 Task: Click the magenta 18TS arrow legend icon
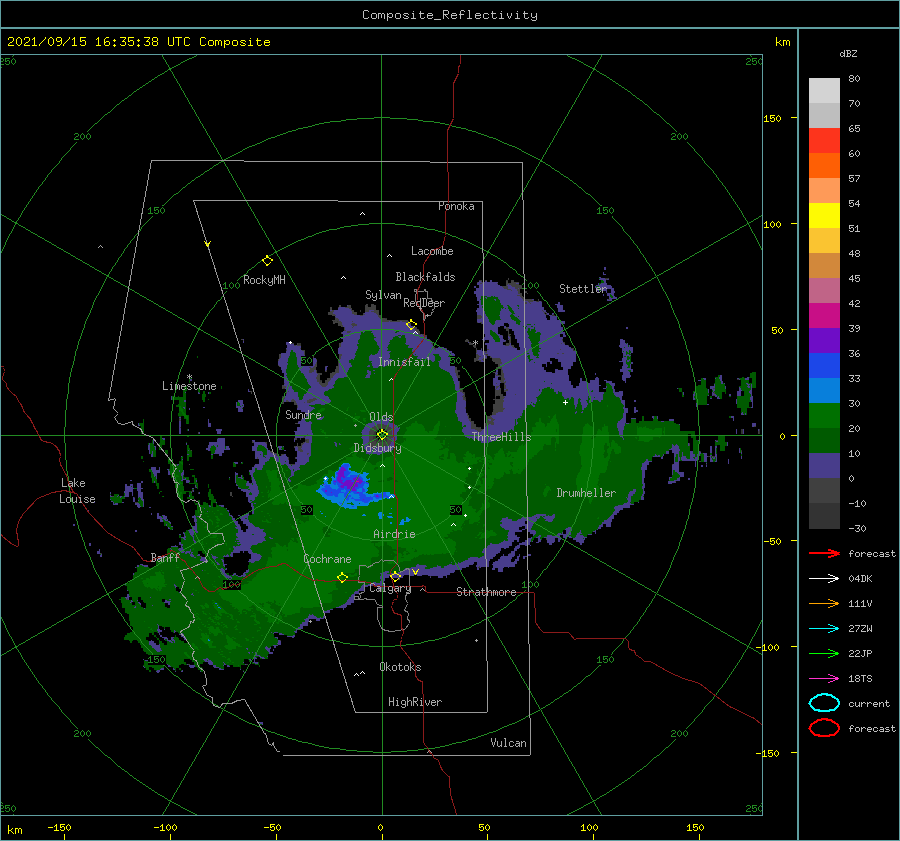[x=824, y=679]
